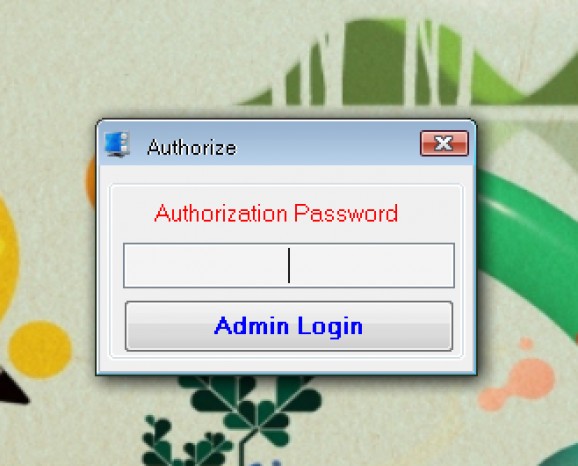Submit password using Admin Login
The width and height of the screenshot is (578, 466).
pos(289,326)
